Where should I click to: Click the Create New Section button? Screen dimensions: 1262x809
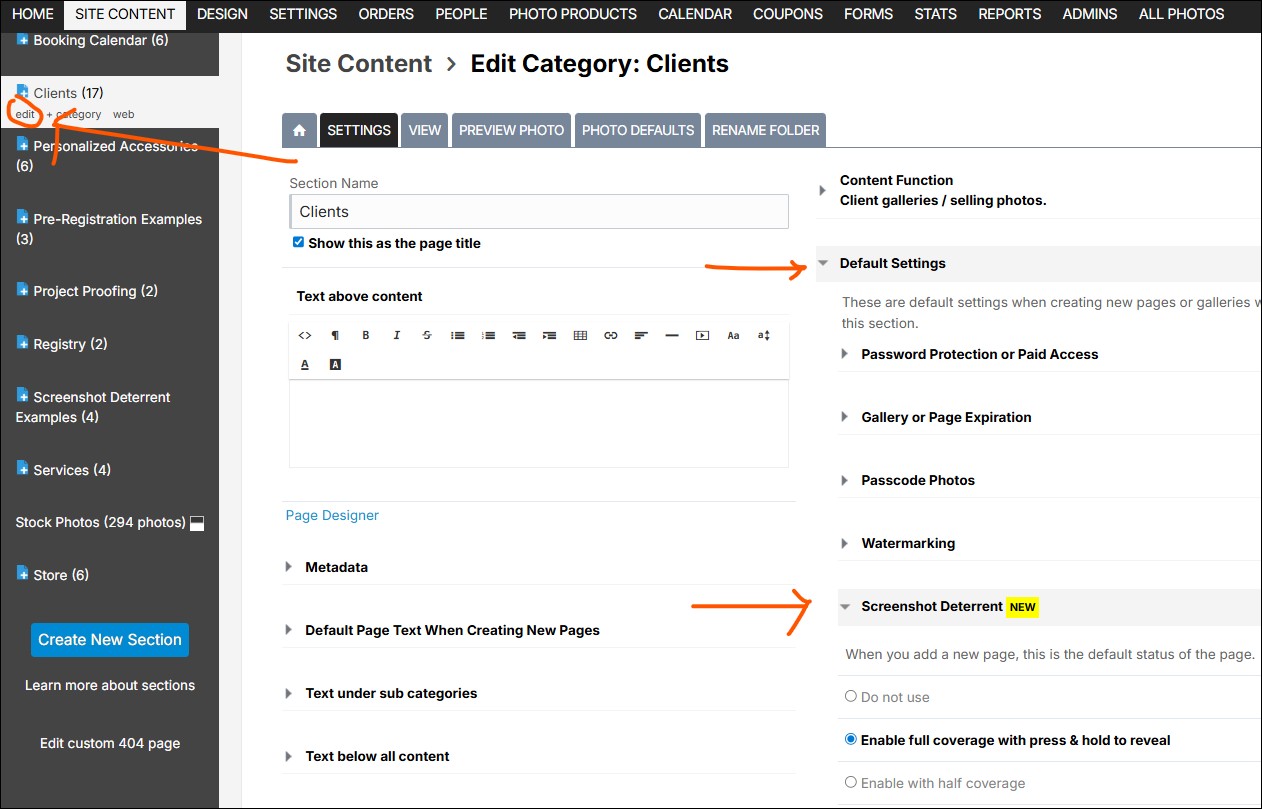point(110,640)
